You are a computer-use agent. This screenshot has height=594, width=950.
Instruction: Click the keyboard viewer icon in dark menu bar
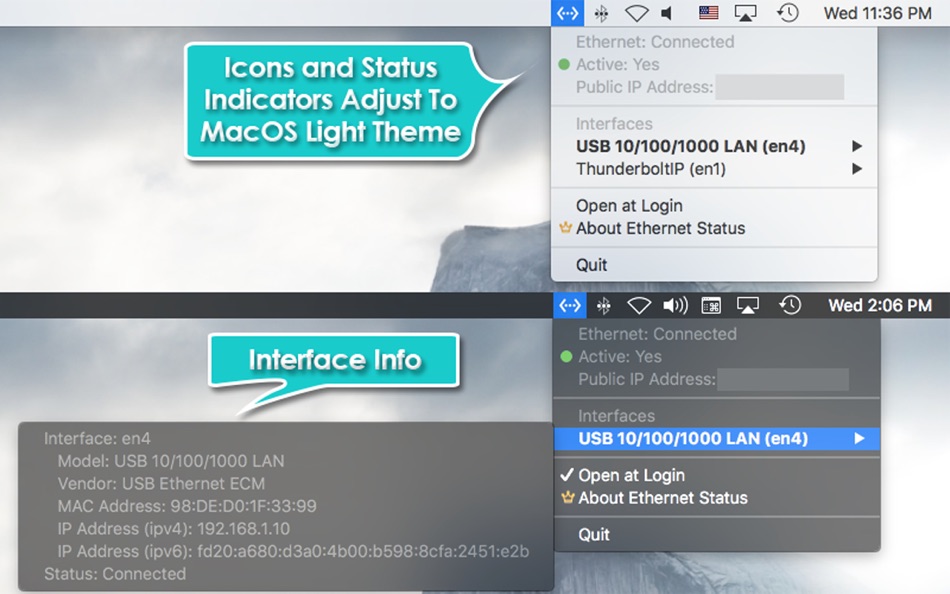(711, 305)
